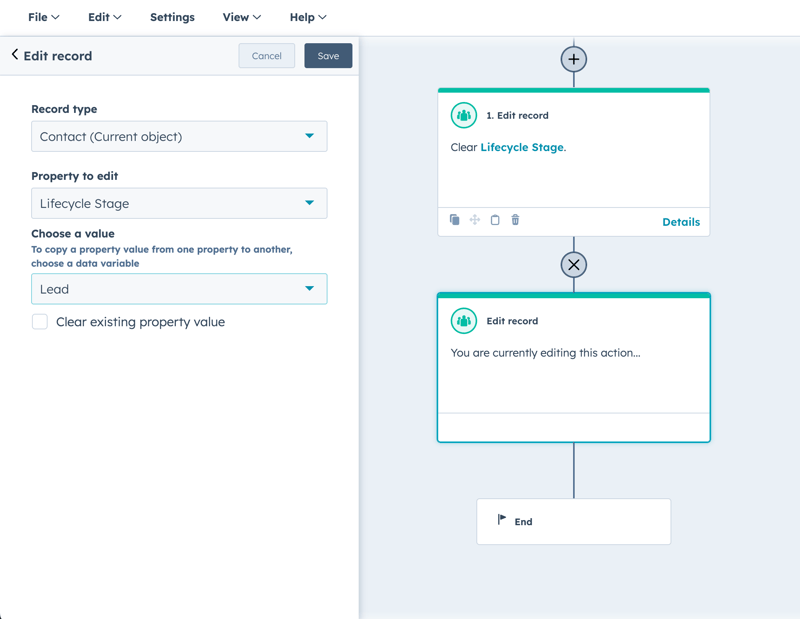Screen dimensions: 800x619
Task: Select the move icon on first action card
Action: pyautogui.click(x=475, y=220)
